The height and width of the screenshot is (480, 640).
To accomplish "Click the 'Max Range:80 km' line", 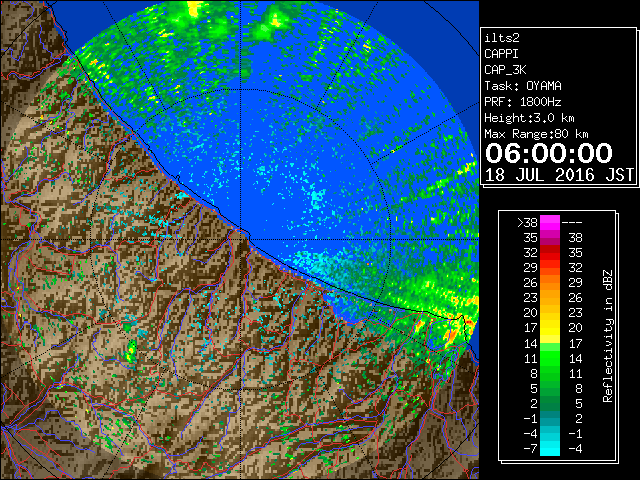I will click(536, 134).
